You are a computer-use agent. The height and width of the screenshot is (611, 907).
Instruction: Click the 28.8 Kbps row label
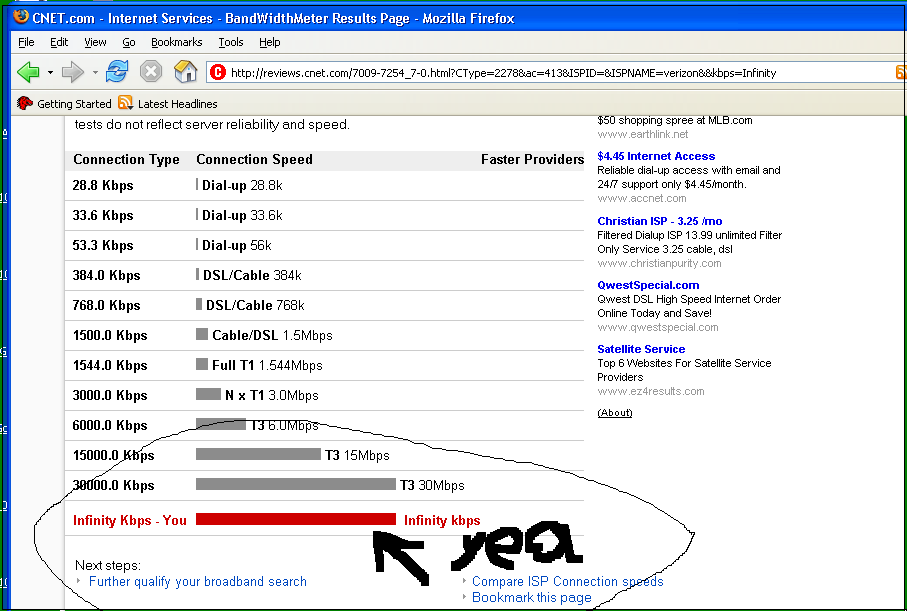[102, 186]
